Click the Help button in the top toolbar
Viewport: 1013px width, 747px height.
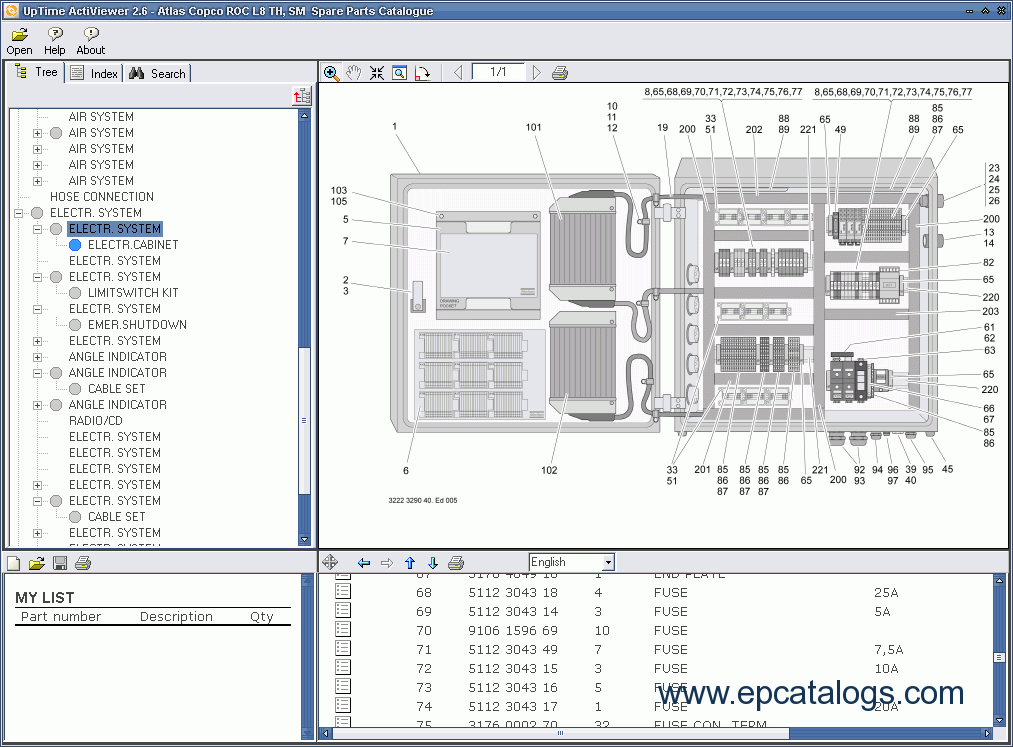(x=55, y=41)
